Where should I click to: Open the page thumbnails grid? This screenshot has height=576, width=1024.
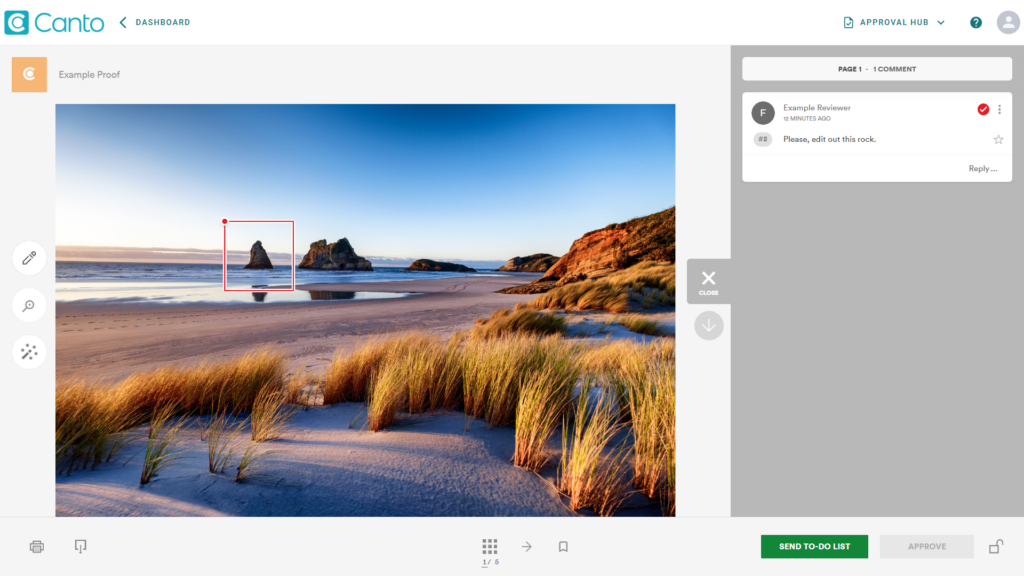489,546
